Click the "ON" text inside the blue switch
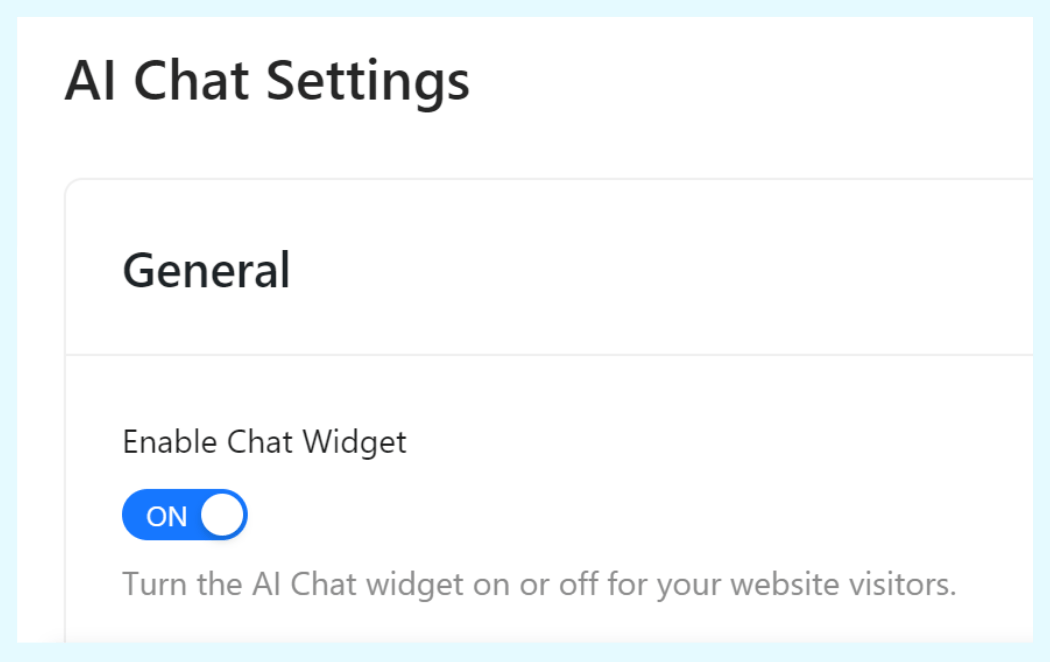The image size is (1050, 662). 166,516
